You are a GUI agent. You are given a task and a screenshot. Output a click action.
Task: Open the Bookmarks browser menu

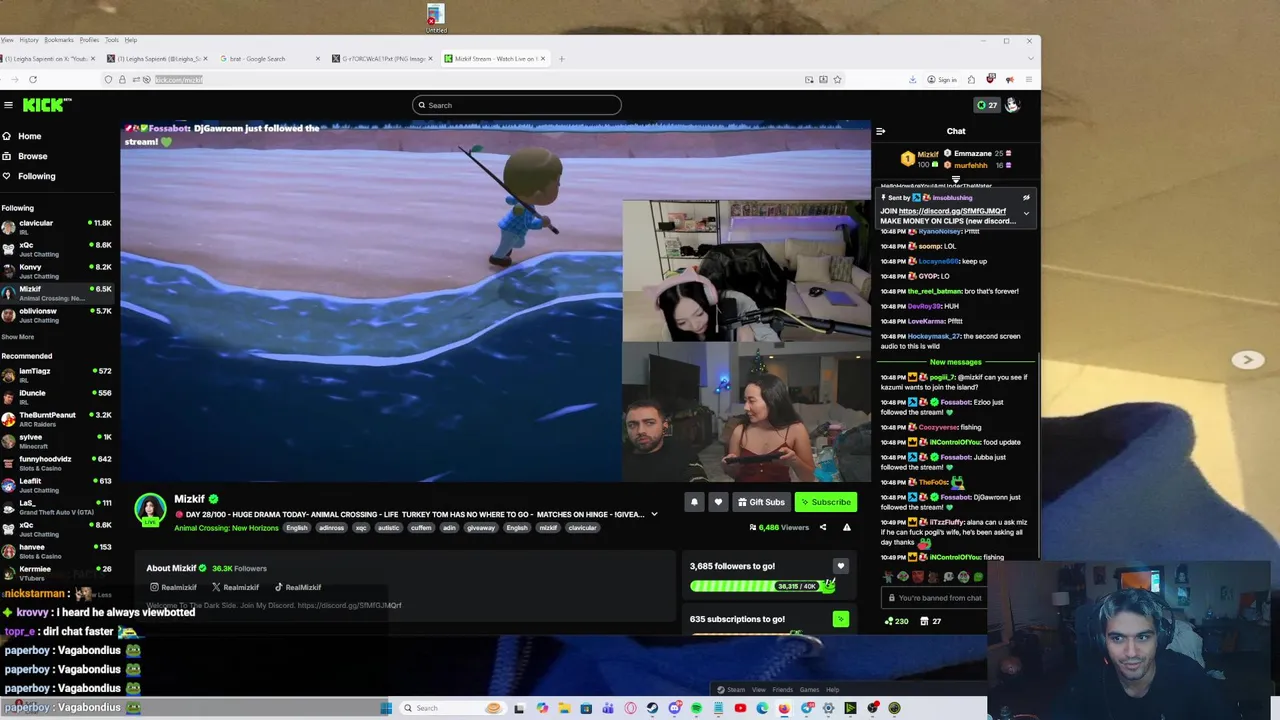(x=58, y=40)
